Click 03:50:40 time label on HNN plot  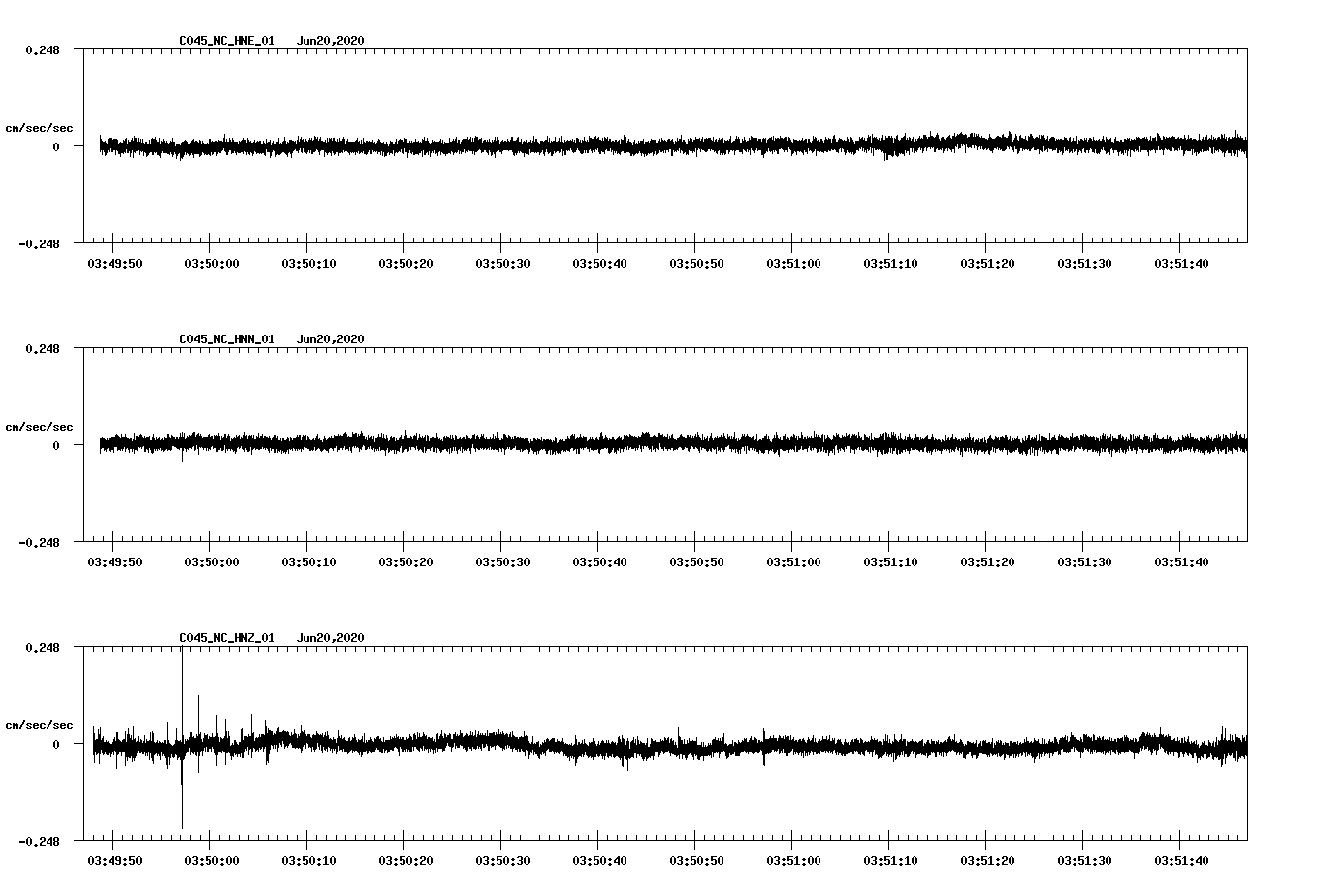point(599,562)
